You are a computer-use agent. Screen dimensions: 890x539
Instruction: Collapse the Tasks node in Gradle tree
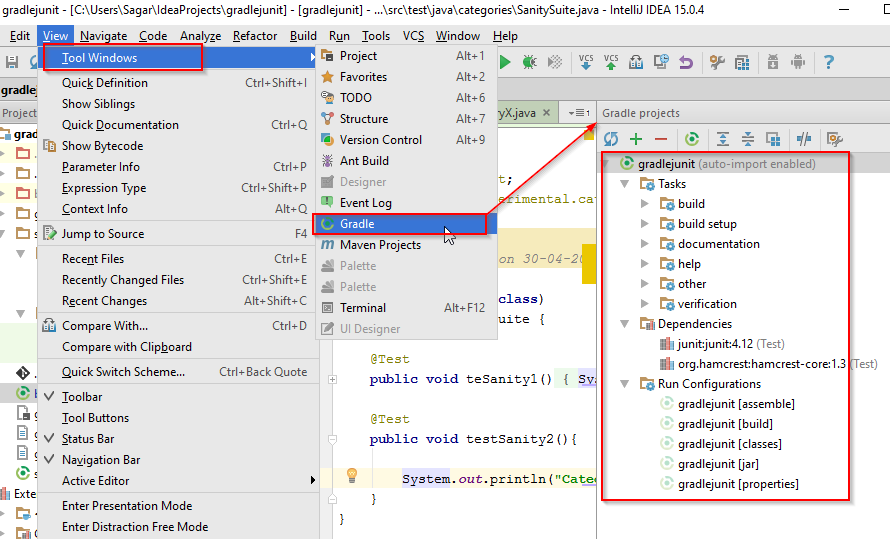(624, 184)
